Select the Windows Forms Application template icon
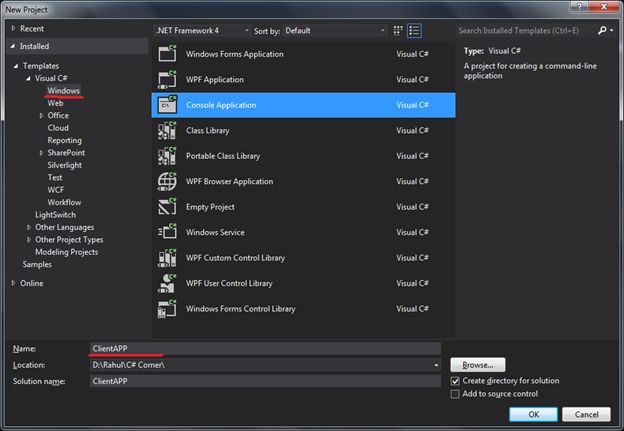This screenshot has width=624, height=431. pyautogui.click(x=167, y=54)
